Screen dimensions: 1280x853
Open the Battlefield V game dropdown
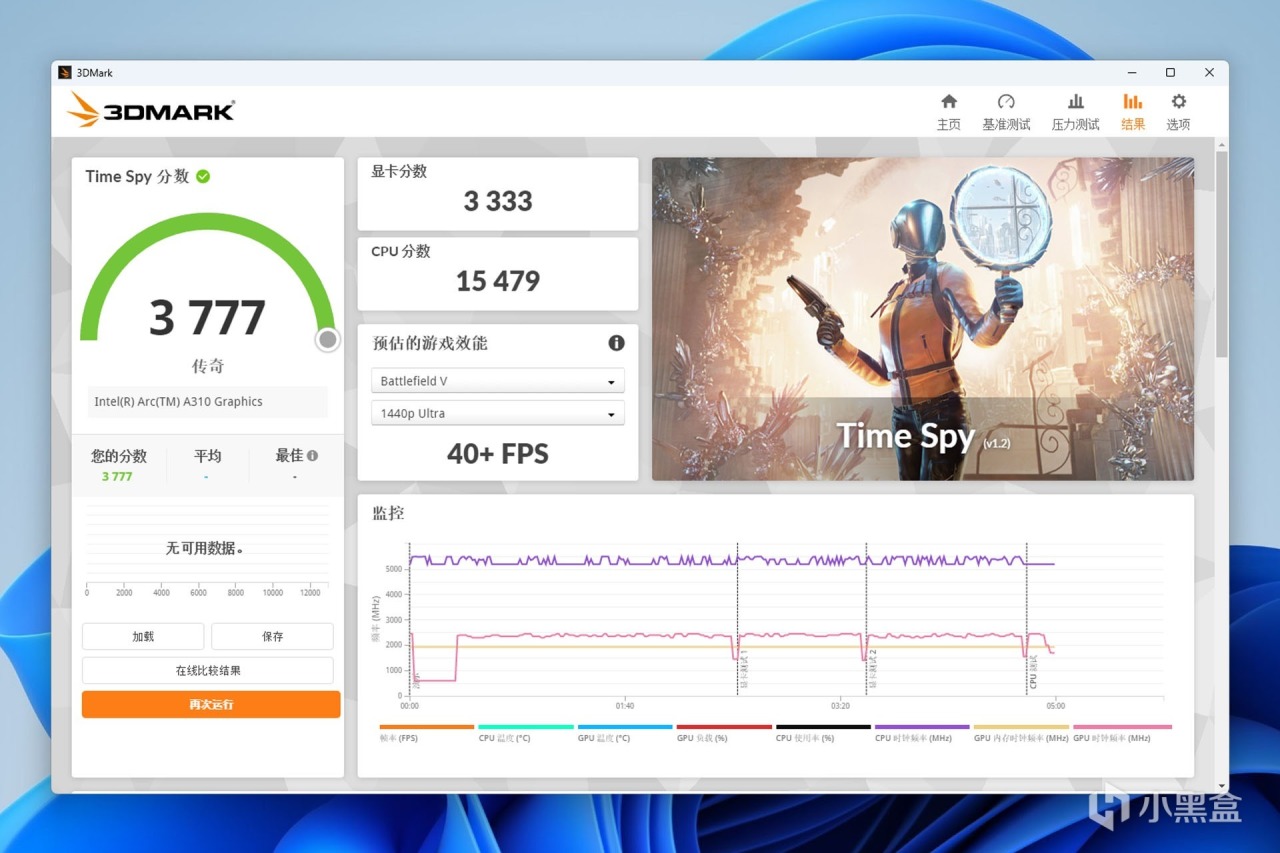point(497,381)
